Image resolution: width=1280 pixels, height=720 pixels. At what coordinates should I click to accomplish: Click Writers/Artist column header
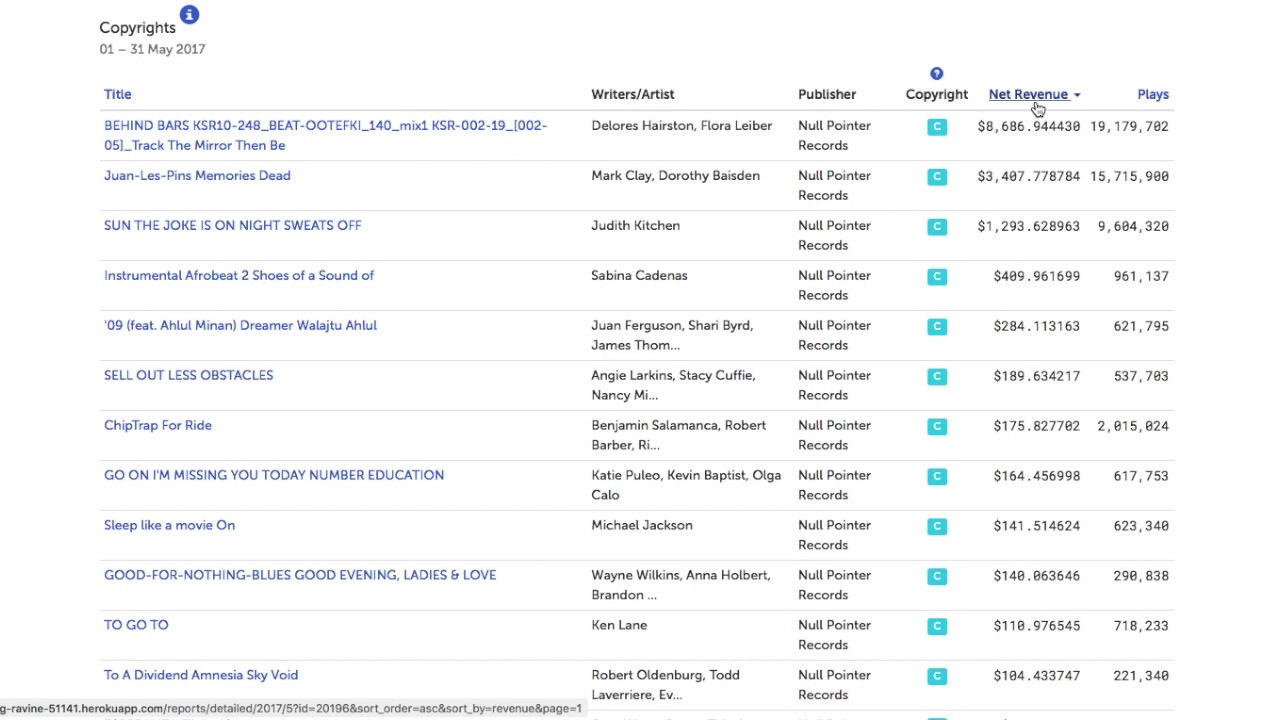pyautogui.click(x=633, y=94)
